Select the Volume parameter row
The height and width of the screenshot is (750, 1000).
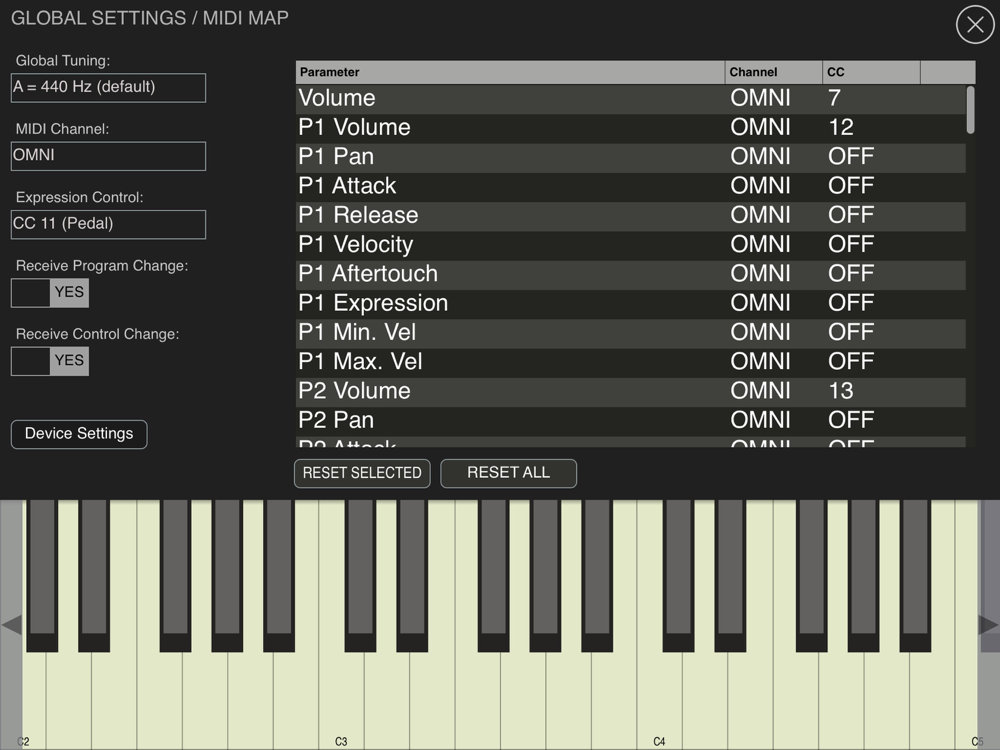point(631,99)
